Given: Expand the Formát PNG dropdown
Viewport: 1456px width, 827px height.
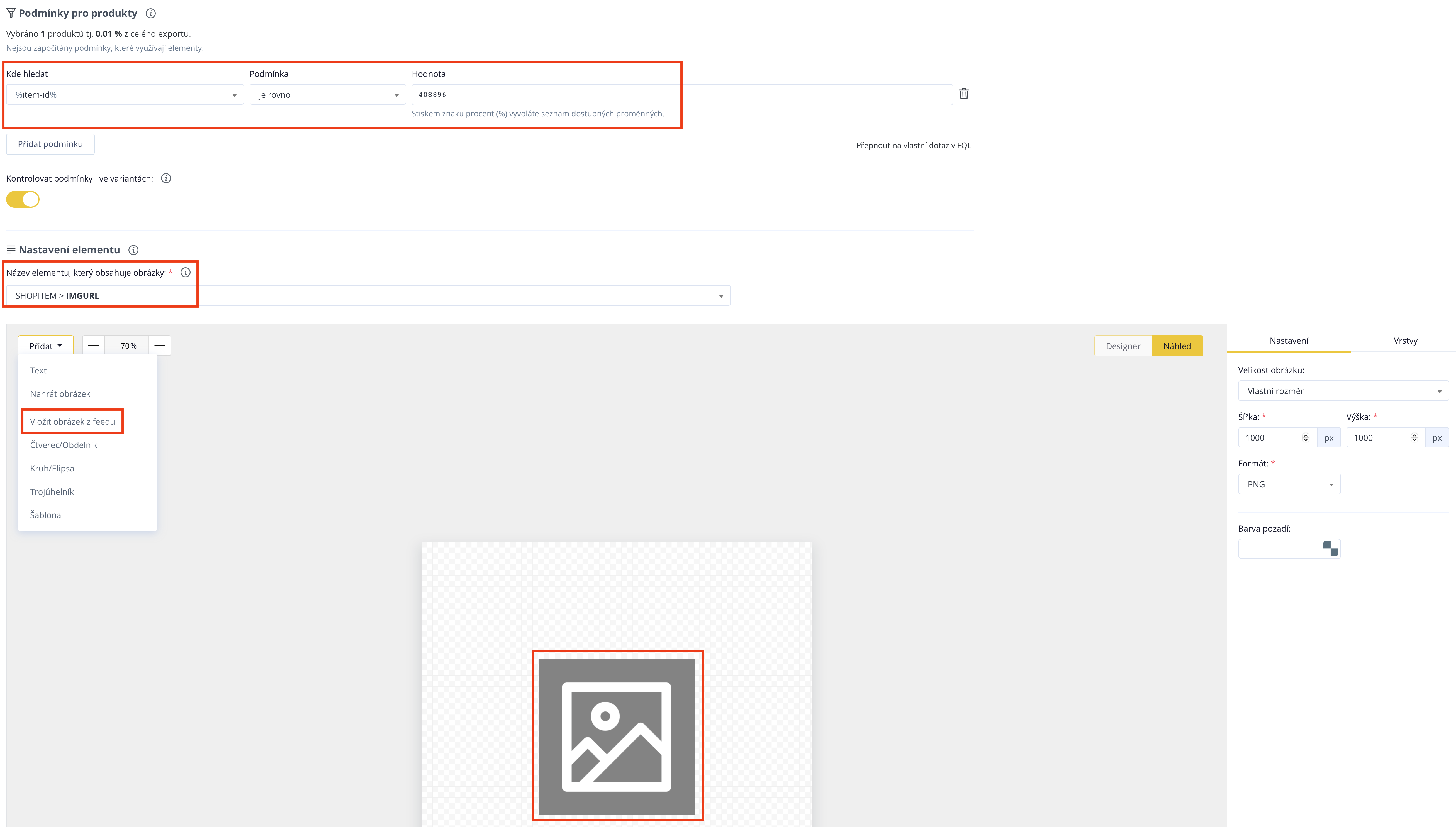Looking at the screenshot, I should [x=1289, y=484].
